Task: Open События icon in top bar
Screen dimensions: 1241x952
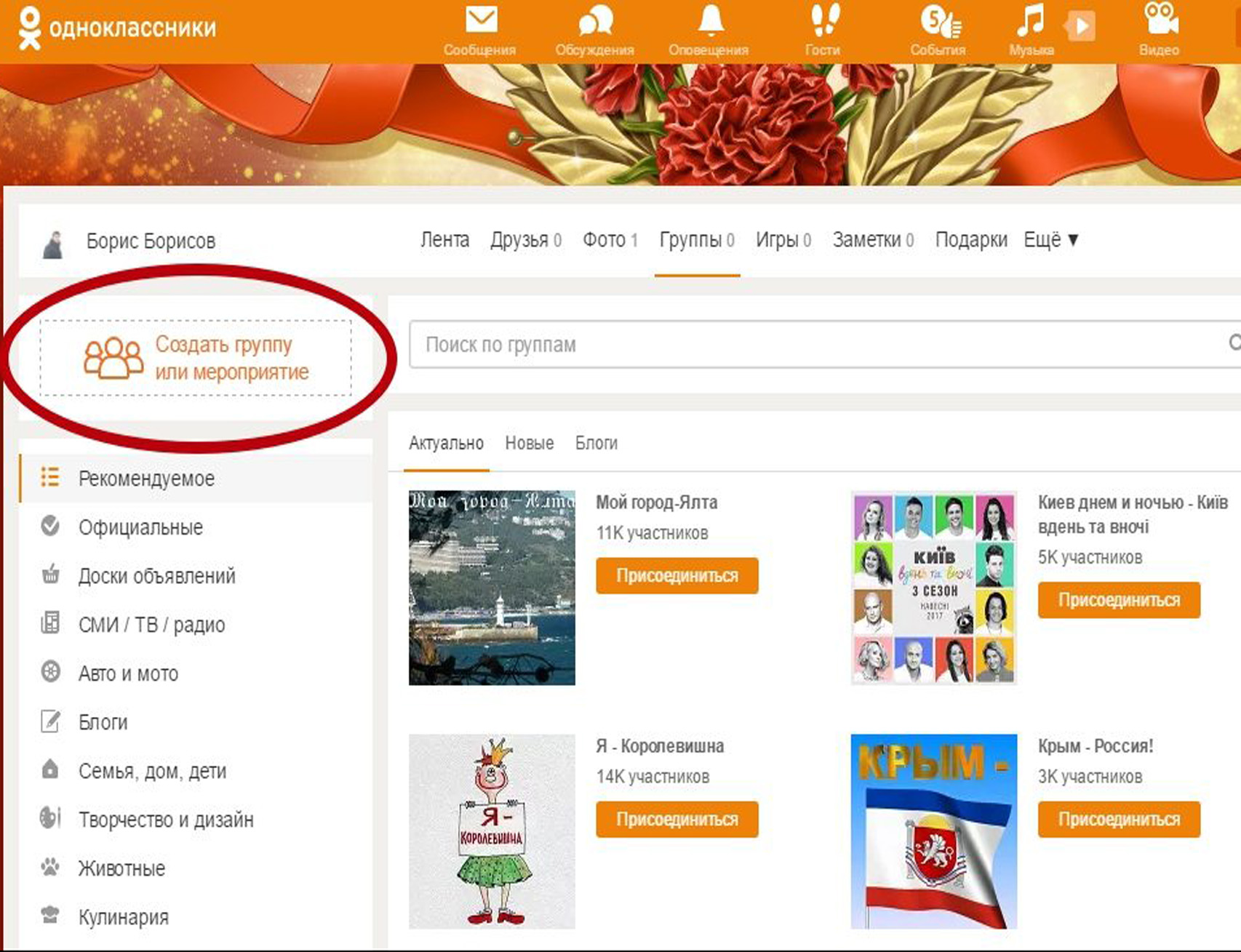Action: pos(938,22)
